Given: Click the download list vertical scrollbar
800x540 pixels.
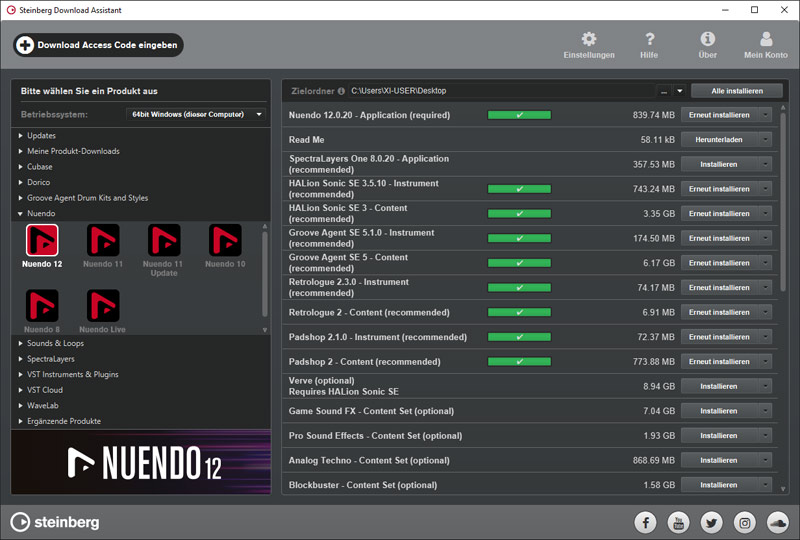Looking at the screenshot, I should 783,202.
